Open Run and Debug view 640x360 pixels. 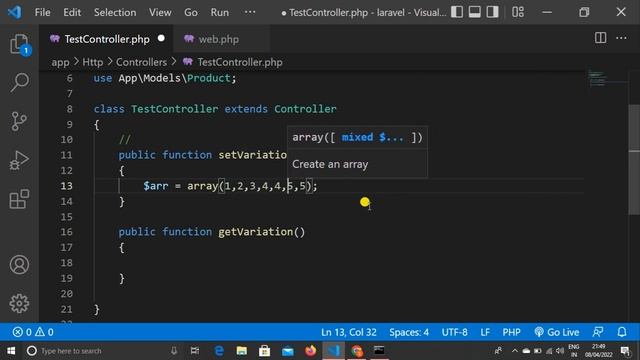[x=19, y=160]
